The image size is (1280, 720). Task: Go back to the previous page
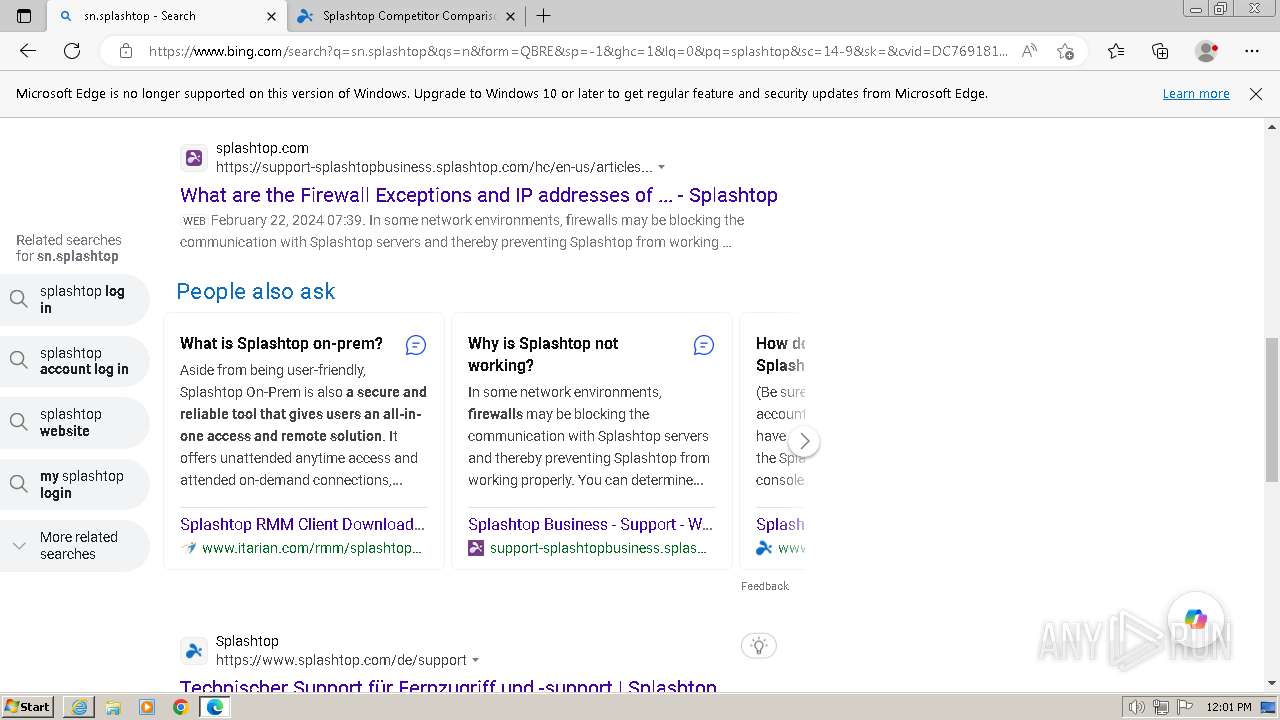tap(28, 51)
